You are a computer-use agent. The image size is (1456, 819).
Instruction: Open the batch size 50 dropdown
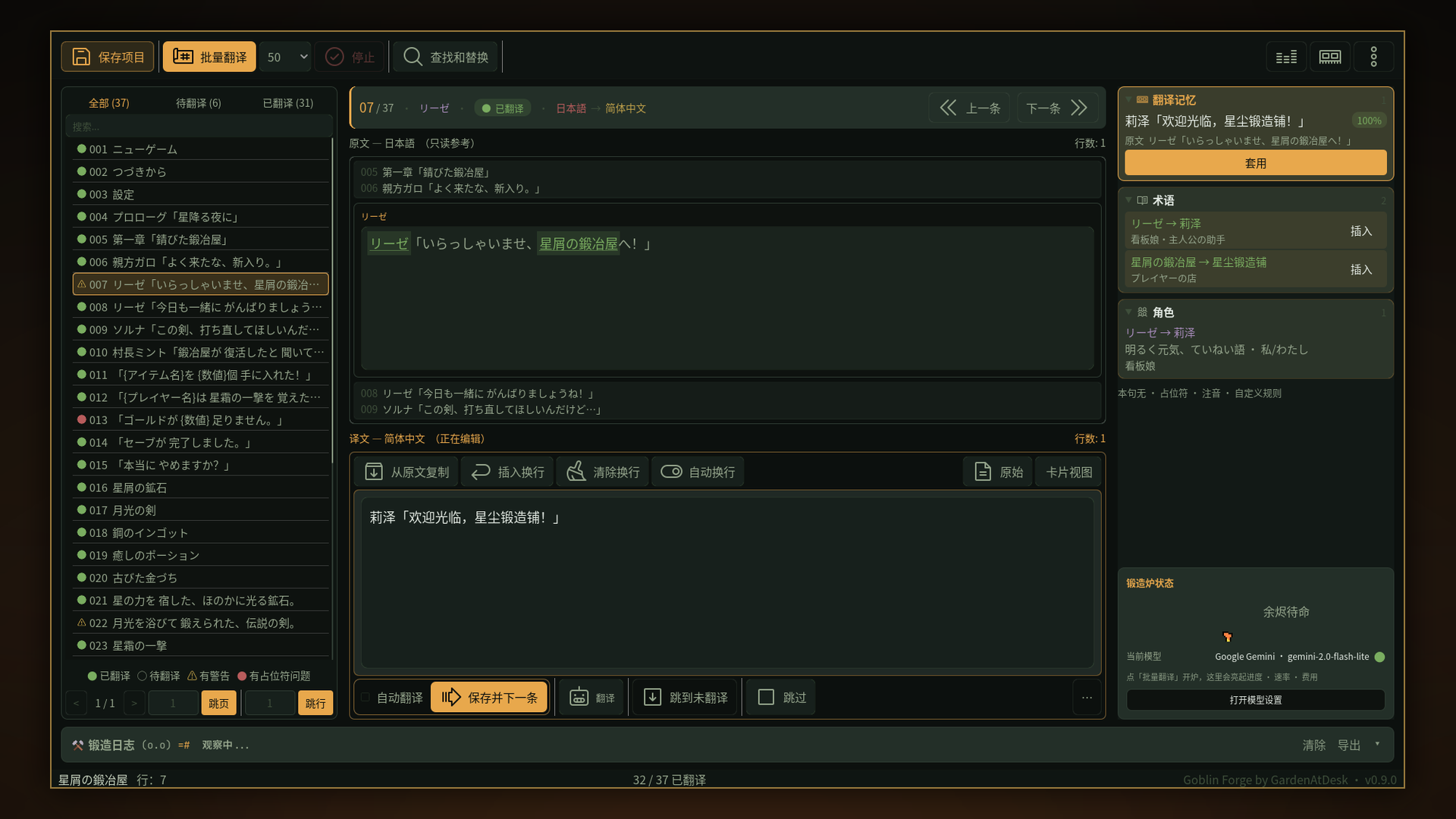point(286,57)
